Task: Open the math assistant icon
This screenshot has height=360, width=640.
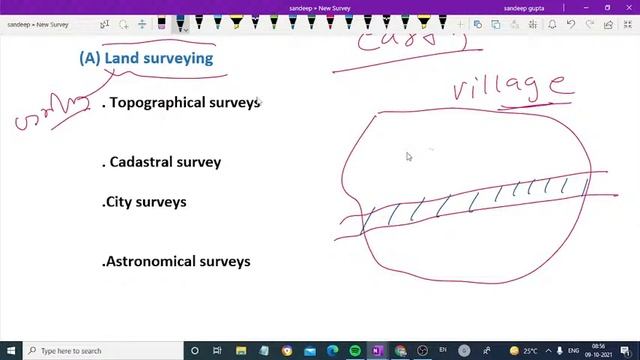Action: pyautogui.click(x=533, y=24)
